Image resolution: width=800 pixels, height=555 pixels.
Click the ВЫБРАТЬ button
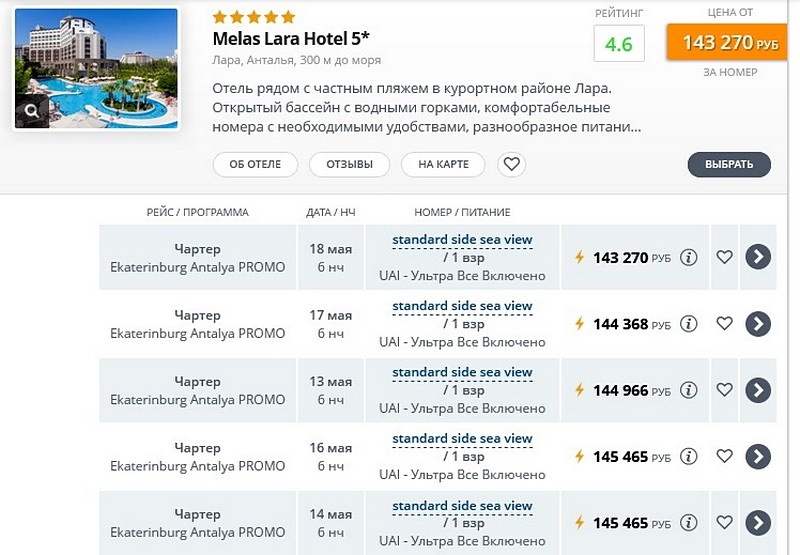coord(729,164)
